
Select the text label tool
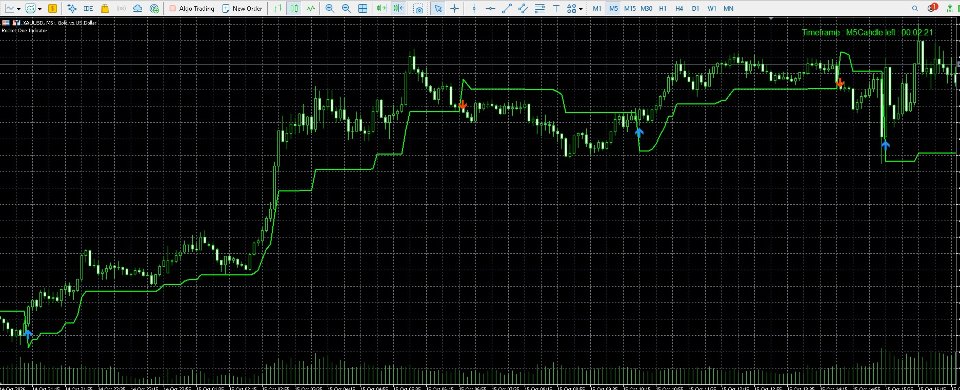coord(556,9)
